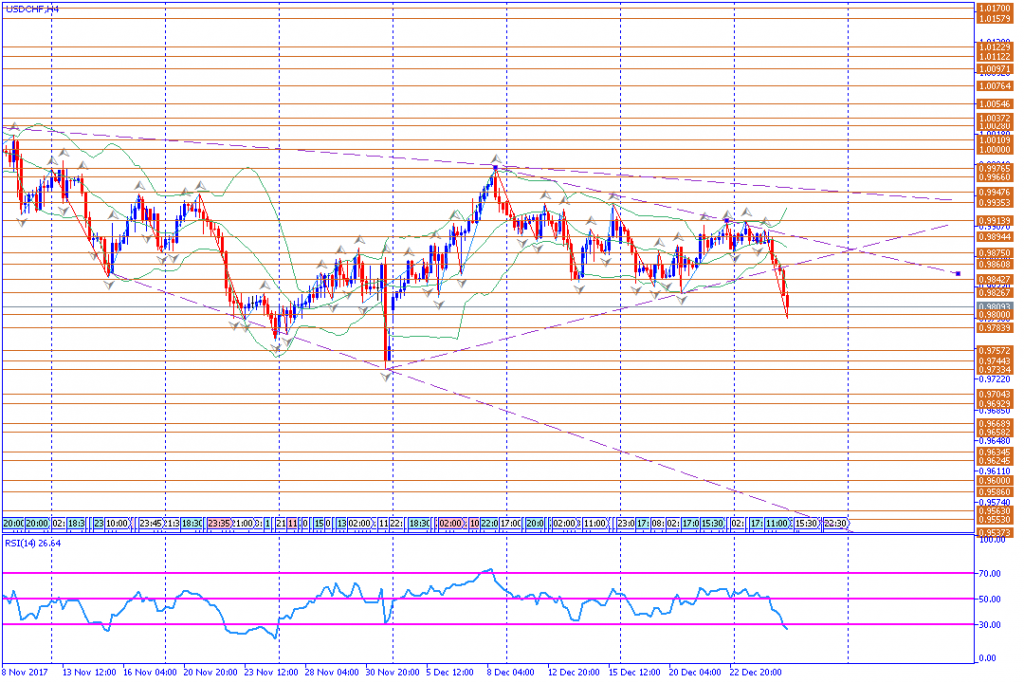This screenshot has width=1024, height=683.
Task: Select the 0.99139 price level label
Action: click(x=993, y=220)
